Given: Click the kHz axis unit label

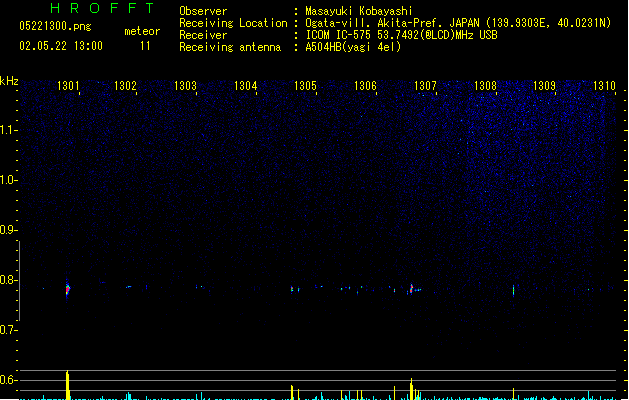Looking at the screenshot, I should coord(9,81).
